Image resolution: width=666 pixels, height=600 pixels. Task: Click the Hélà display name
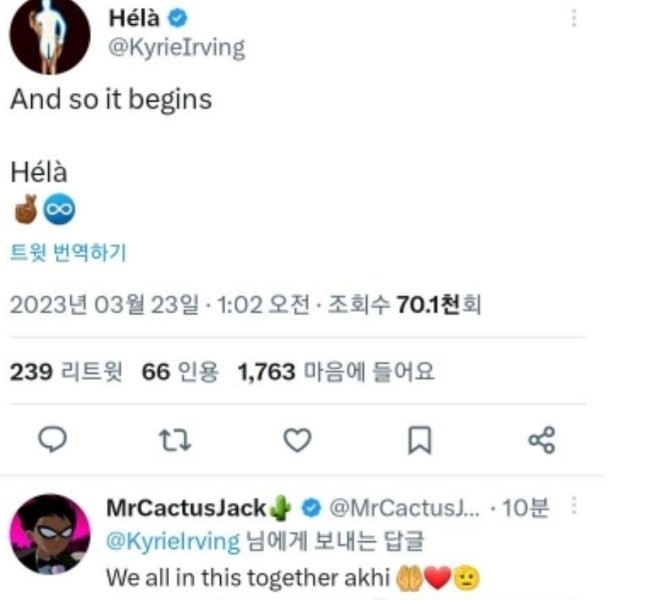(x=132, y=18)
